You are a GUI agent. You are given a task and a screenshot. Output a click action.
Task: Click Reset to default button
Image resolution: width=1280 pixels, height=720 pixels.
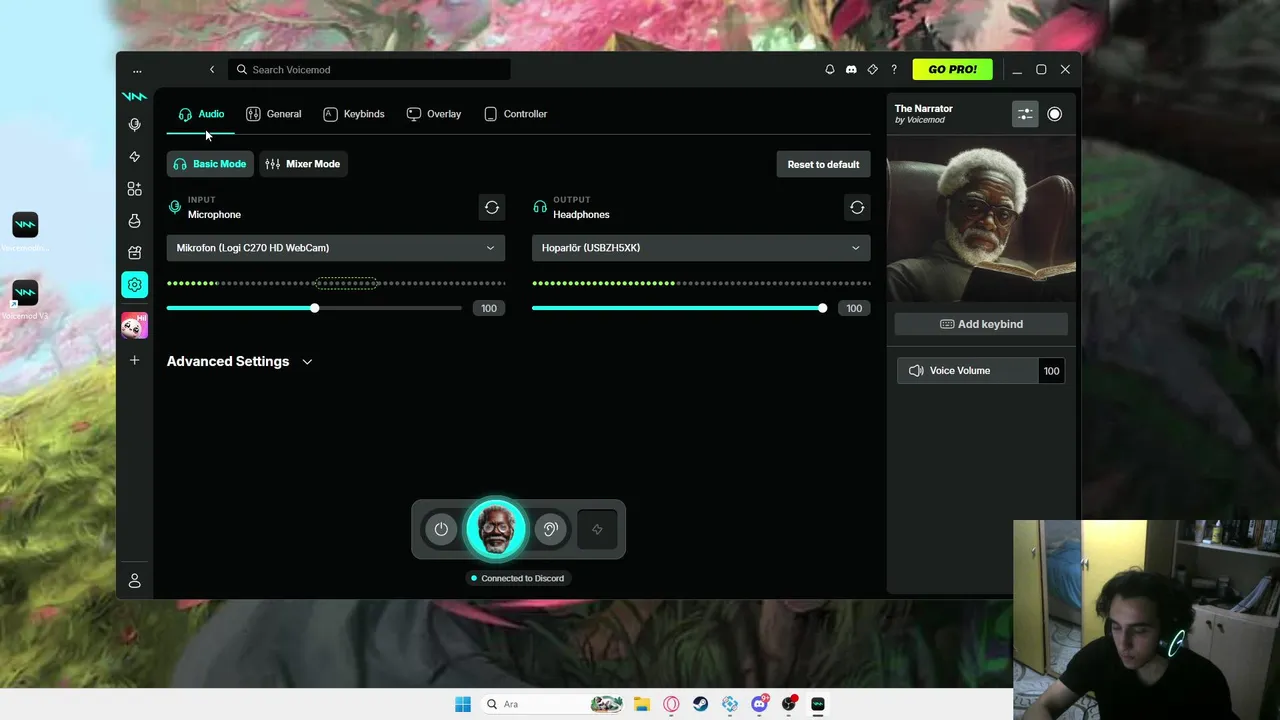pyautogui.click(x=823, y=164)
